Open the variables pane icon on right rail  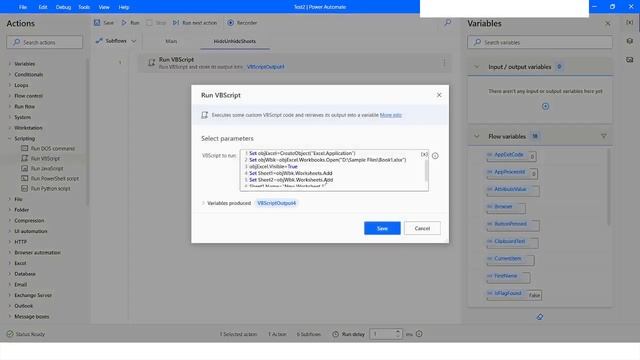pyautogui.click(x=630, y=23)
